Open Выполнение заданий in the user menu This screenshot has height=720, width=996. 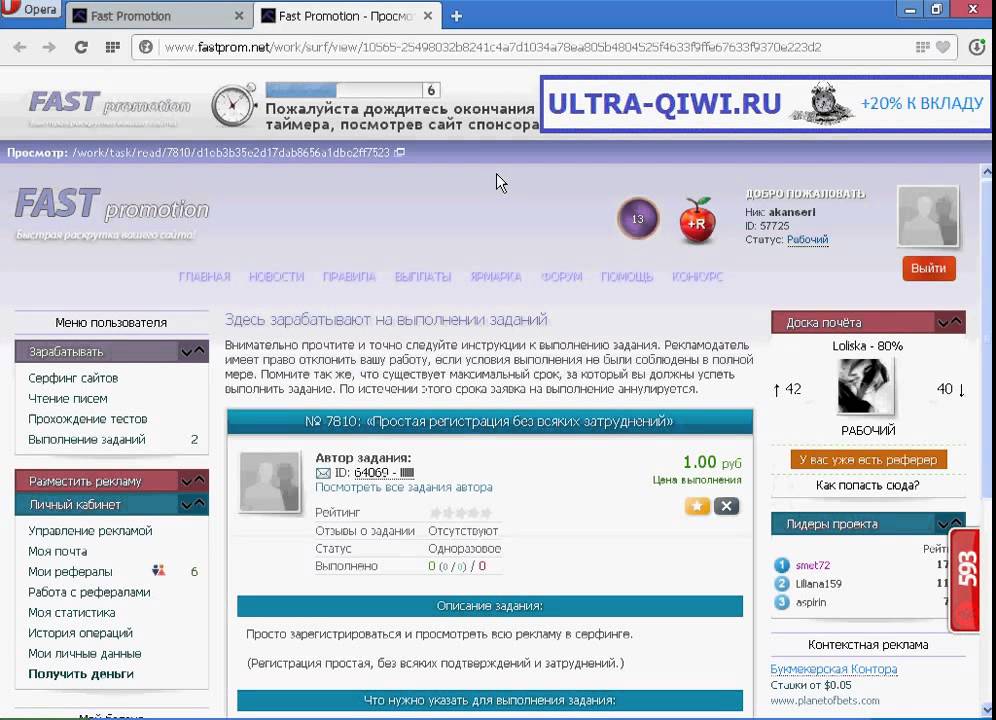point(87,439)
